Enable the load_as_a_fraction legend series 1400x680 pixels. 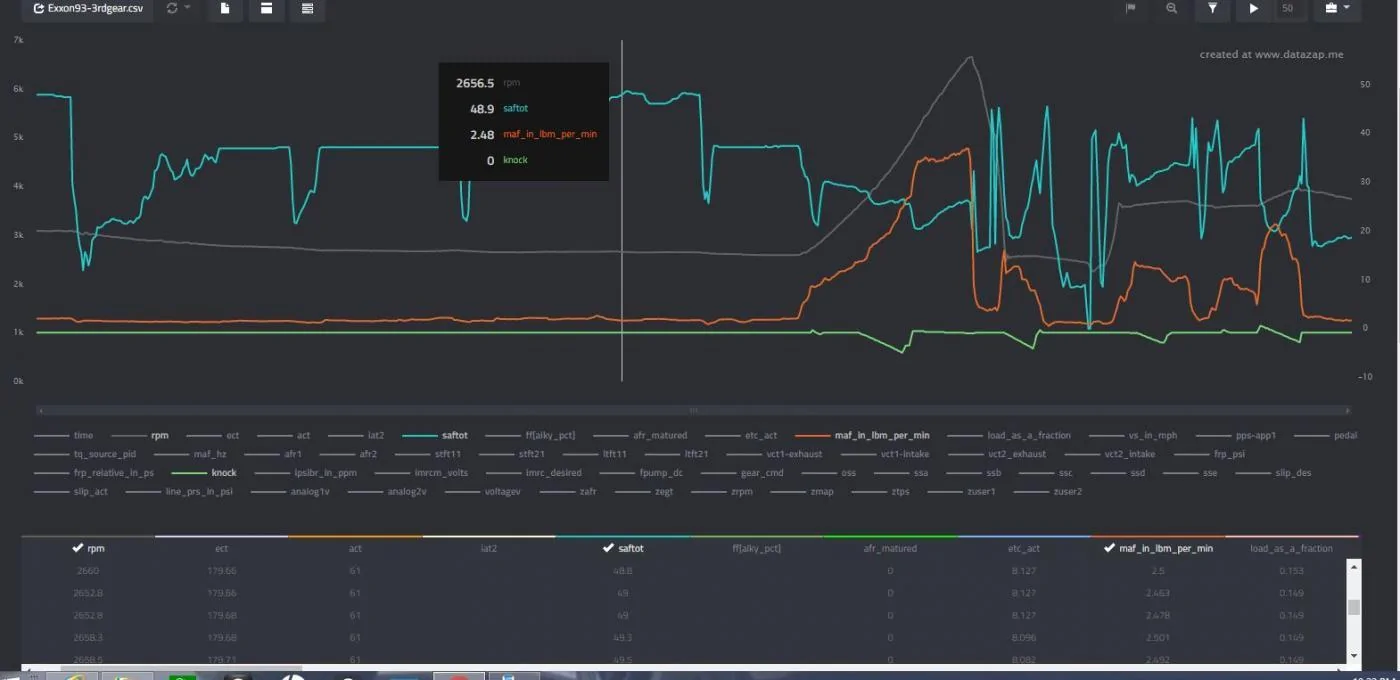tap(1009, 435)
